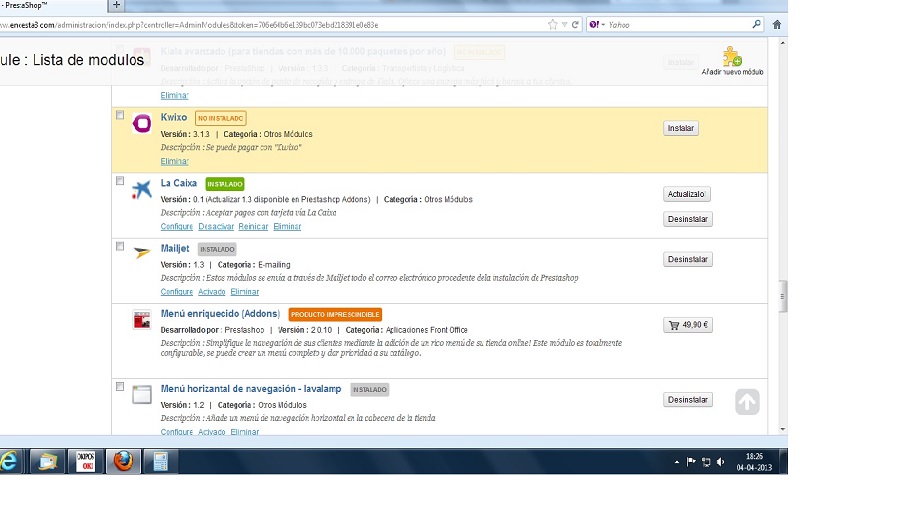This screenshot has height=506, width=900.
Task: Click the page scrollbar thumb
Action: click(x=782, y=296)
